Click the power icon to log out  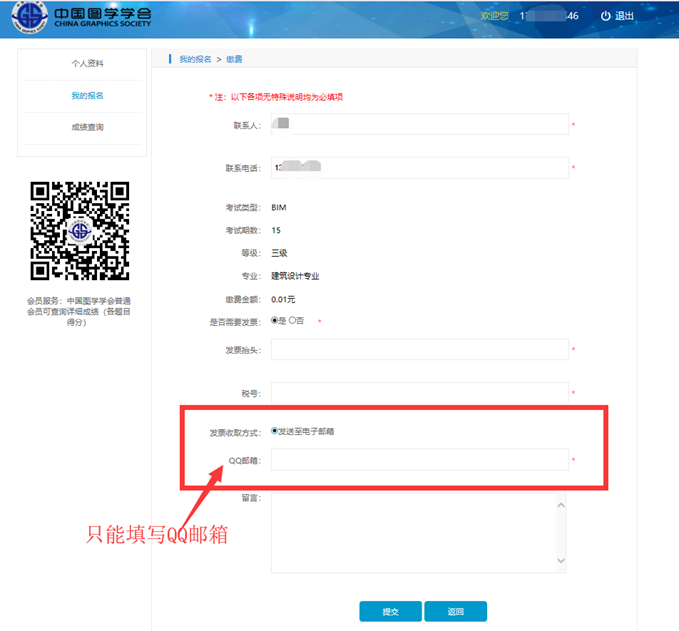(x=605, y=17)
